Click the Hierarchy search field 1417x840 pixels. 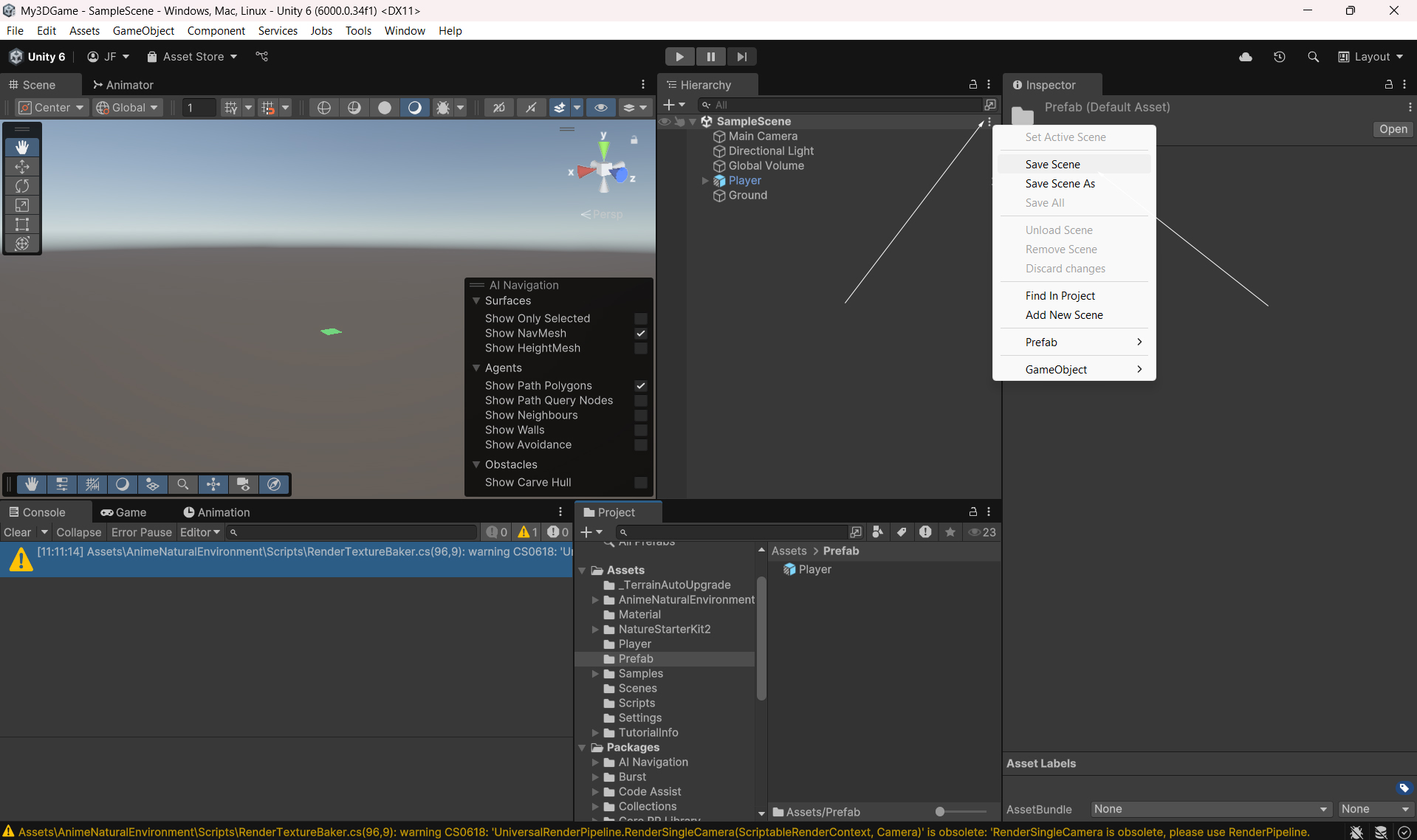[842, 105]
